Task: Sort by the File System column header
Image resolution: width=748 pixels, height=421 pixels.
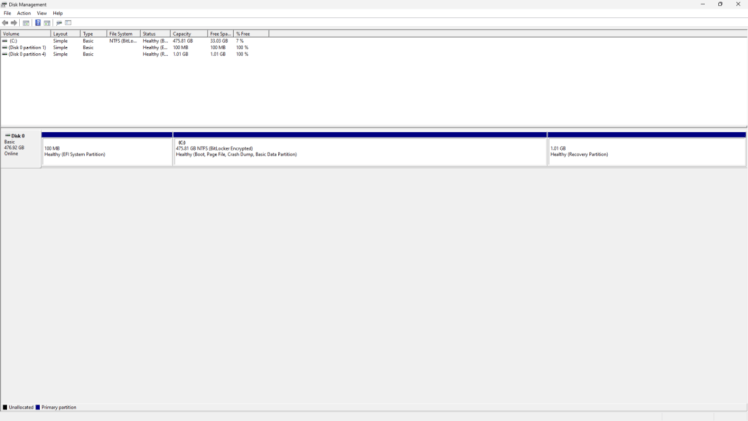Action: tap(121, 34)
